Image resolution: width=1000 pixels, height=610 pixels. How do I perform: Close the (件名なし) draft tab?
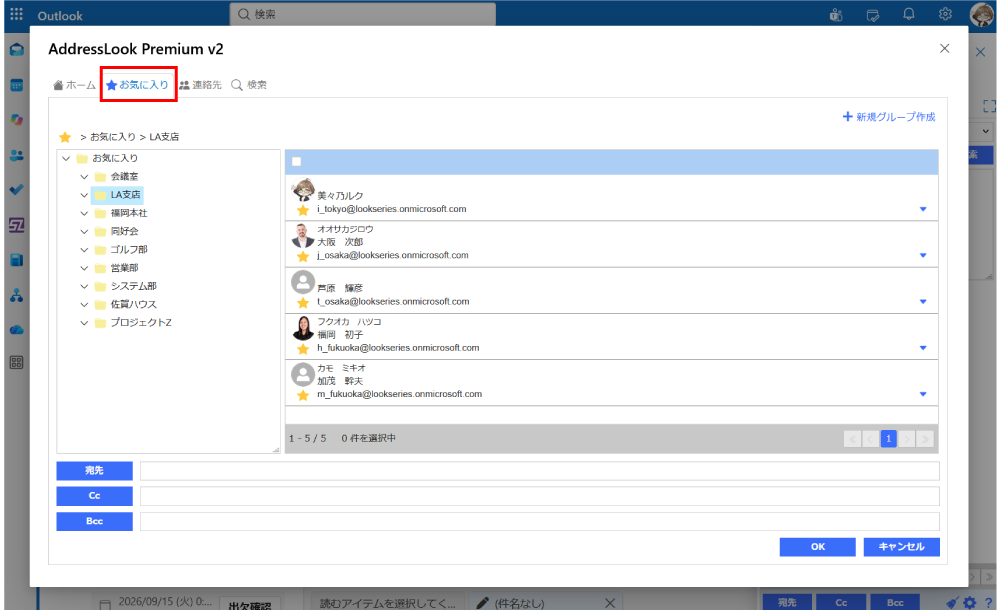pos(610,603)
